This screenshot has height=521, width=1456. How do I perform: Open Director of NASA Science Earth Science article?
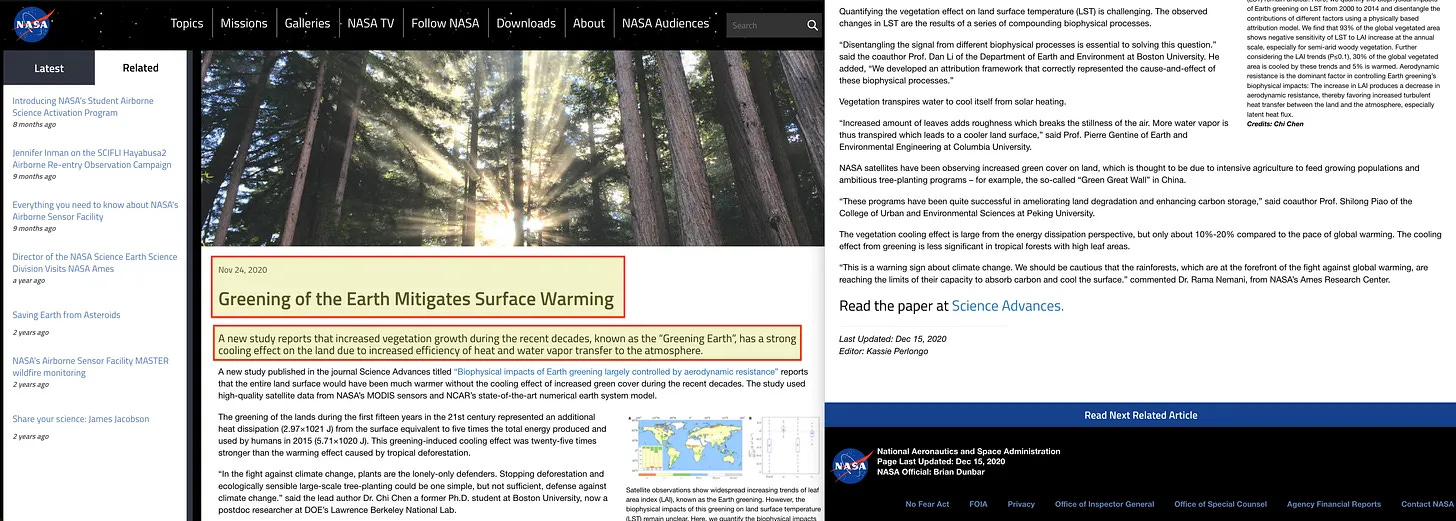click(94, 263)
